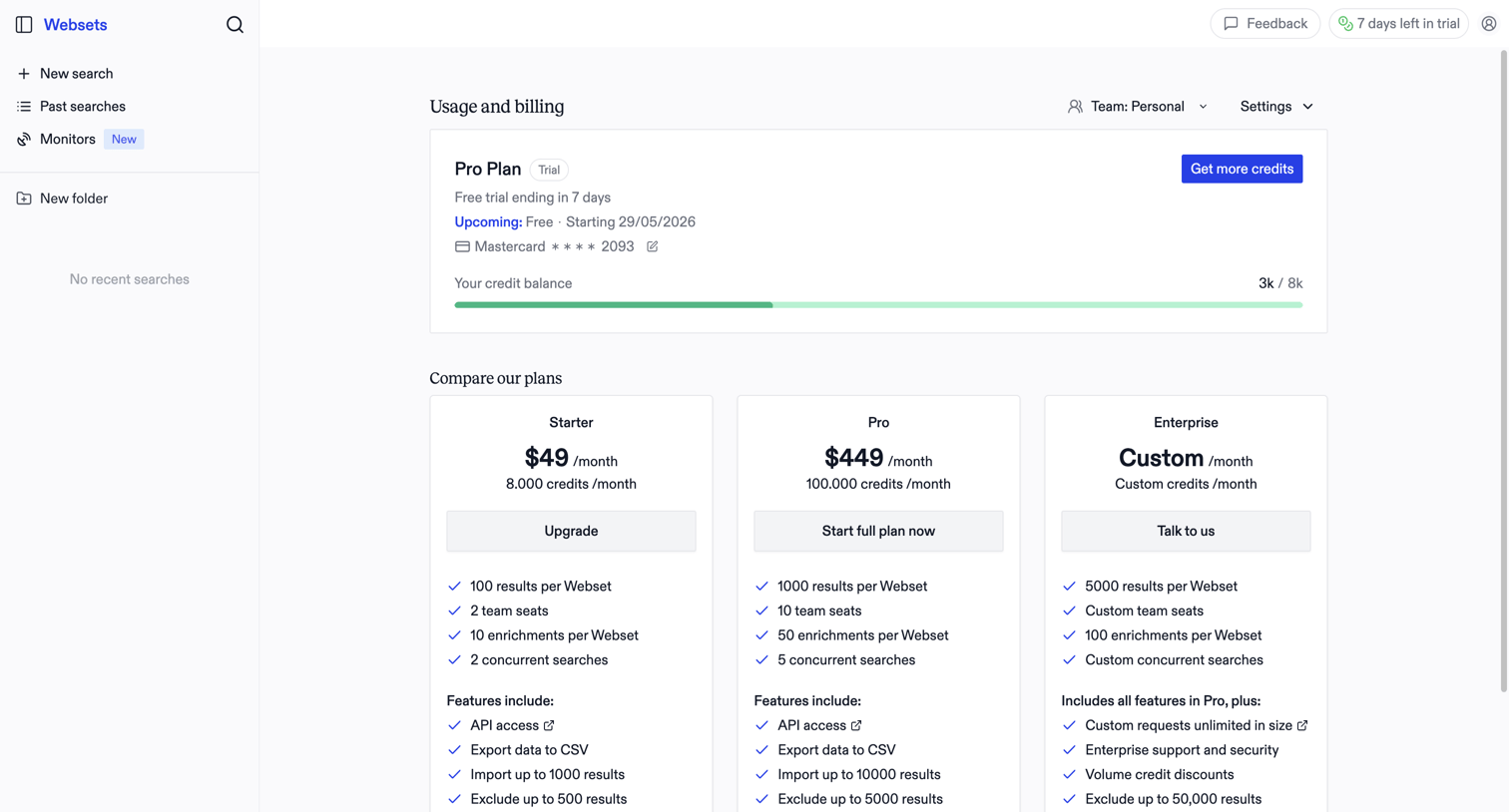Click Exclude up to 50,000 results text
1509x812 pixels.
1173,799
